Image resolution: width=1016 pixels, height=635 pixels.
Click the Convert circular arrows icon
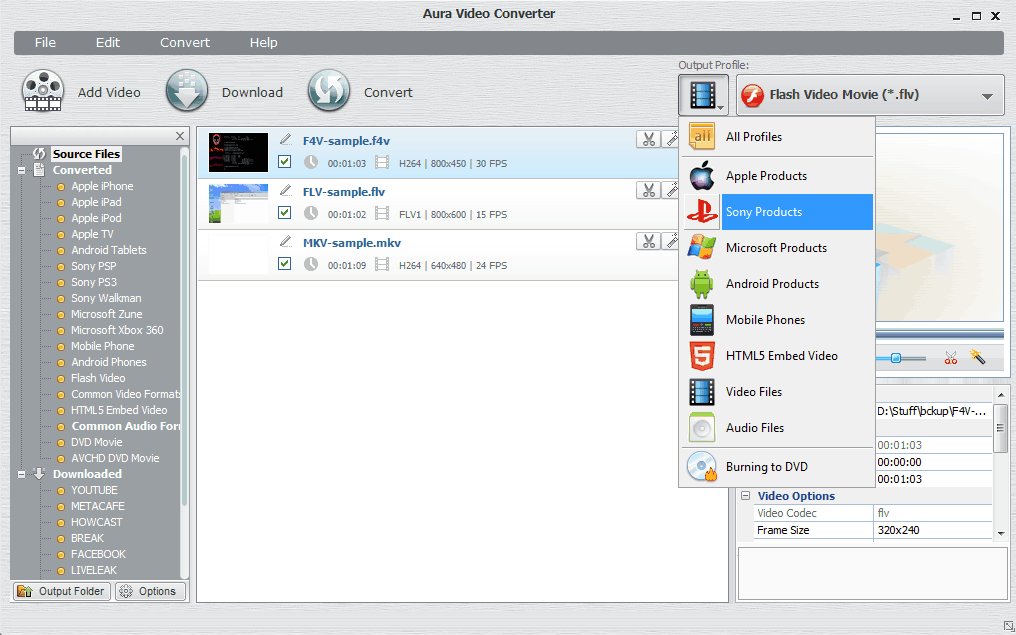[x=329, y=91]
